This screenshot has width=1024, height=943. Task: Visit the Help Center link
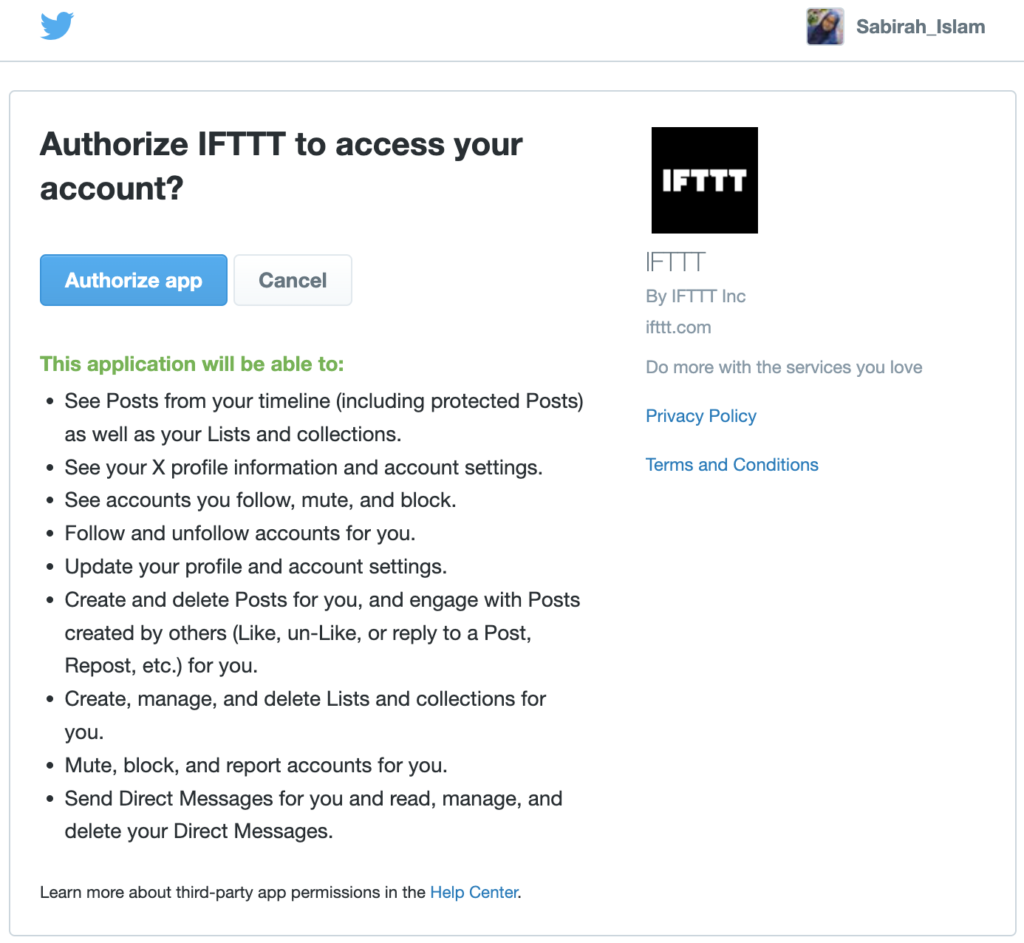[474, 892]
